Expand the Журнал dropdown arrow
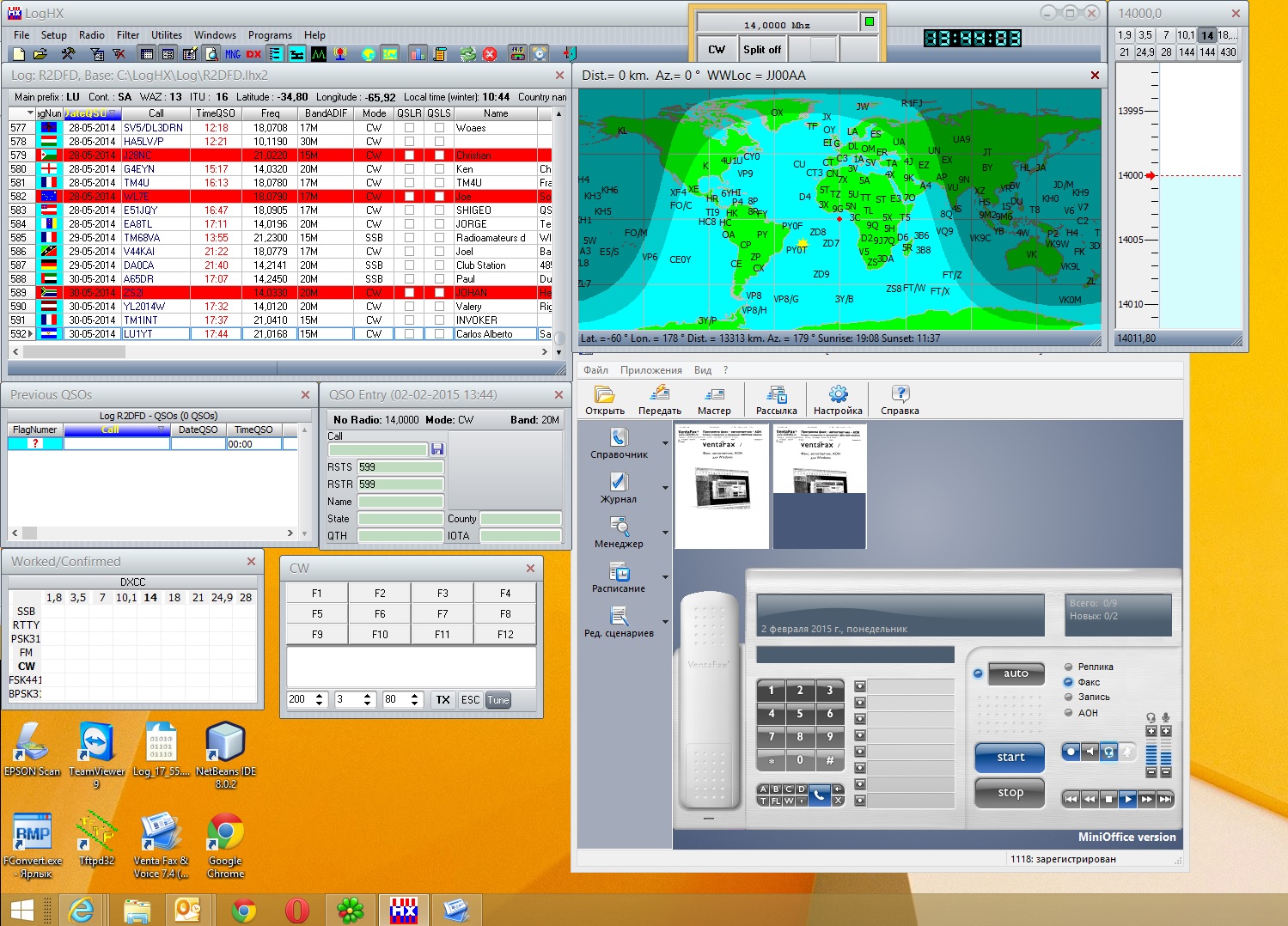1288x926 pixels. 665,488
